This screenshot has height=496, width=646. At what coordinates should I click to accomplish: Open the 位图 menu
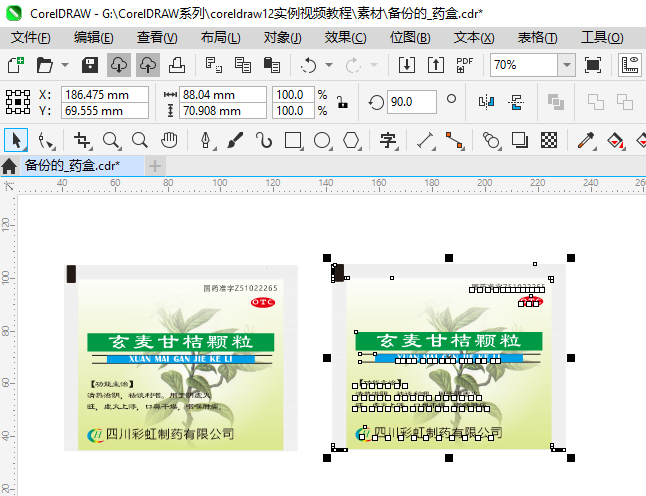pyautogui.click(x=410, y=38)
